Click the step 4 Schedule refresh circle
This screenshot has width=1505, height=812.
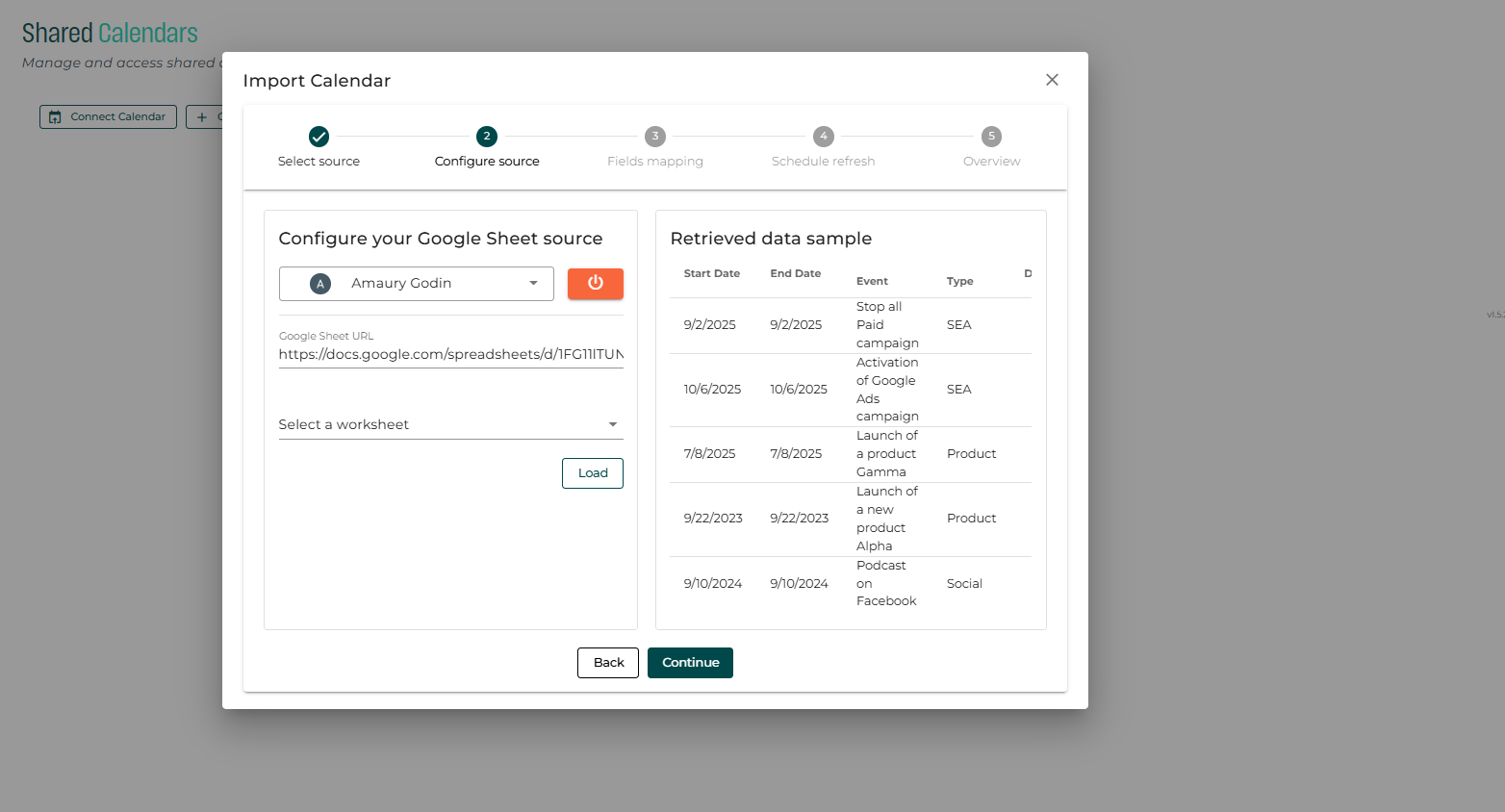click(824, 137)
